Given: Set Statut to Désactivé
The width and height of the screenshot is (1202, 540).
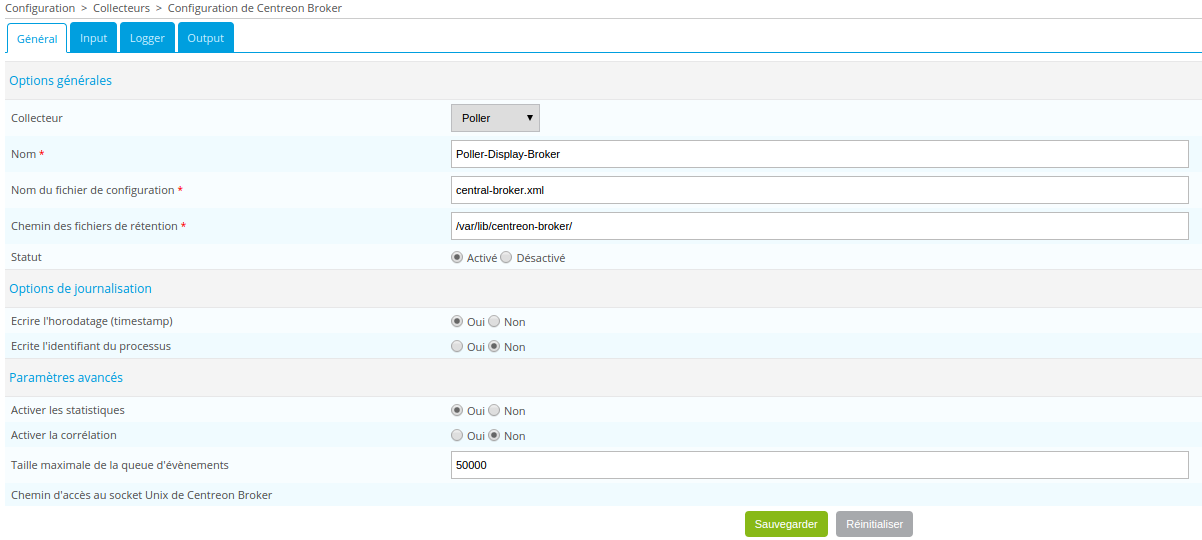Looking at the screenshot, I should point(506,257).
